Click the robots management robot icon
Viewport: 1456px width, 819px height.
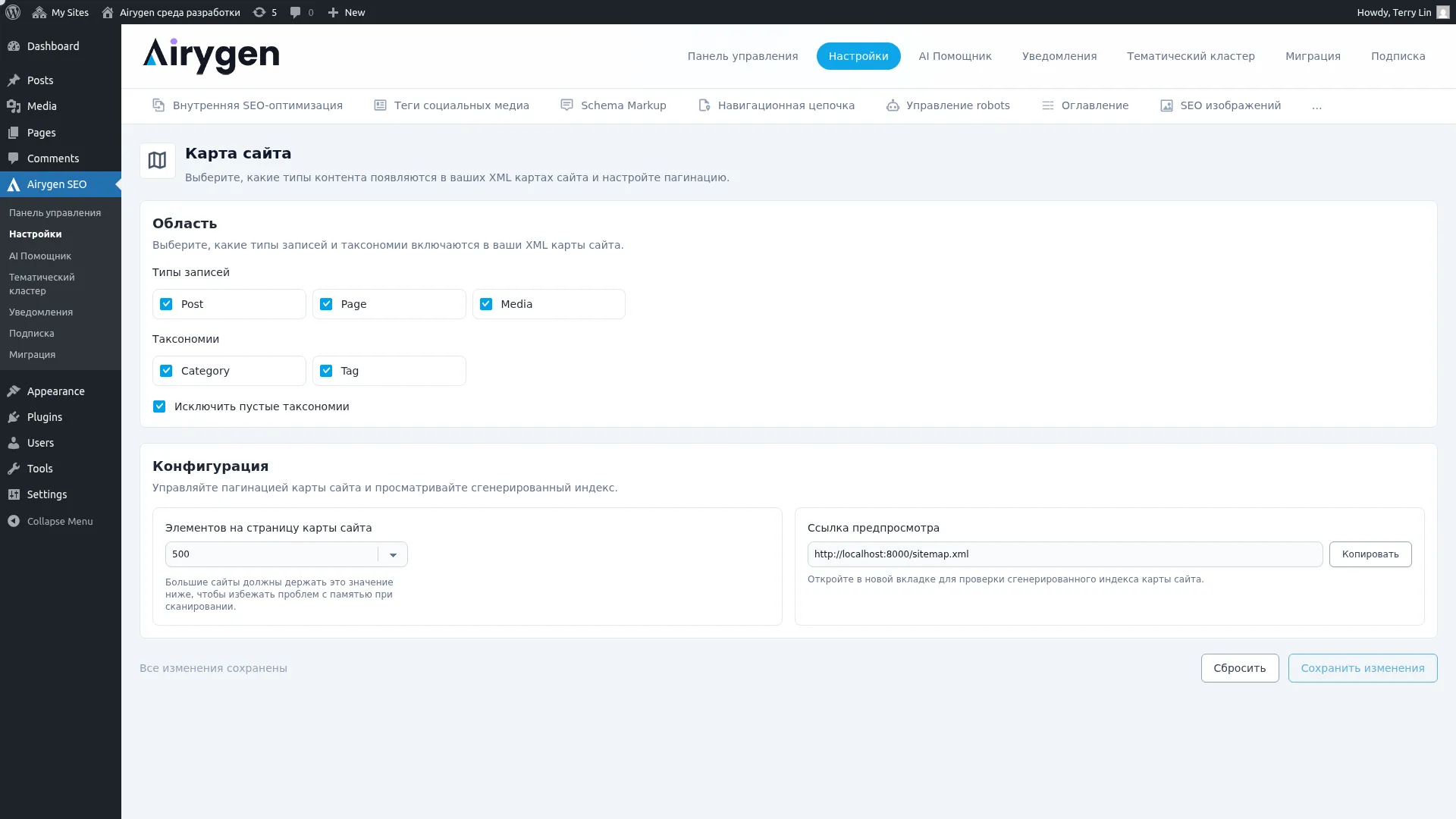pyautogui.click(x=893, y=105)
